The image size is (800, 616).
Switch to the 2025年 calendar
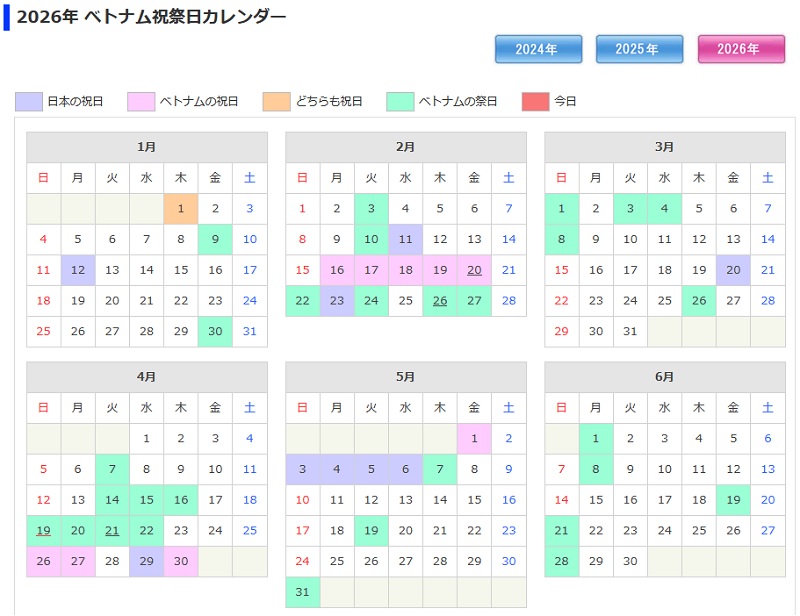tap(639, 49)
